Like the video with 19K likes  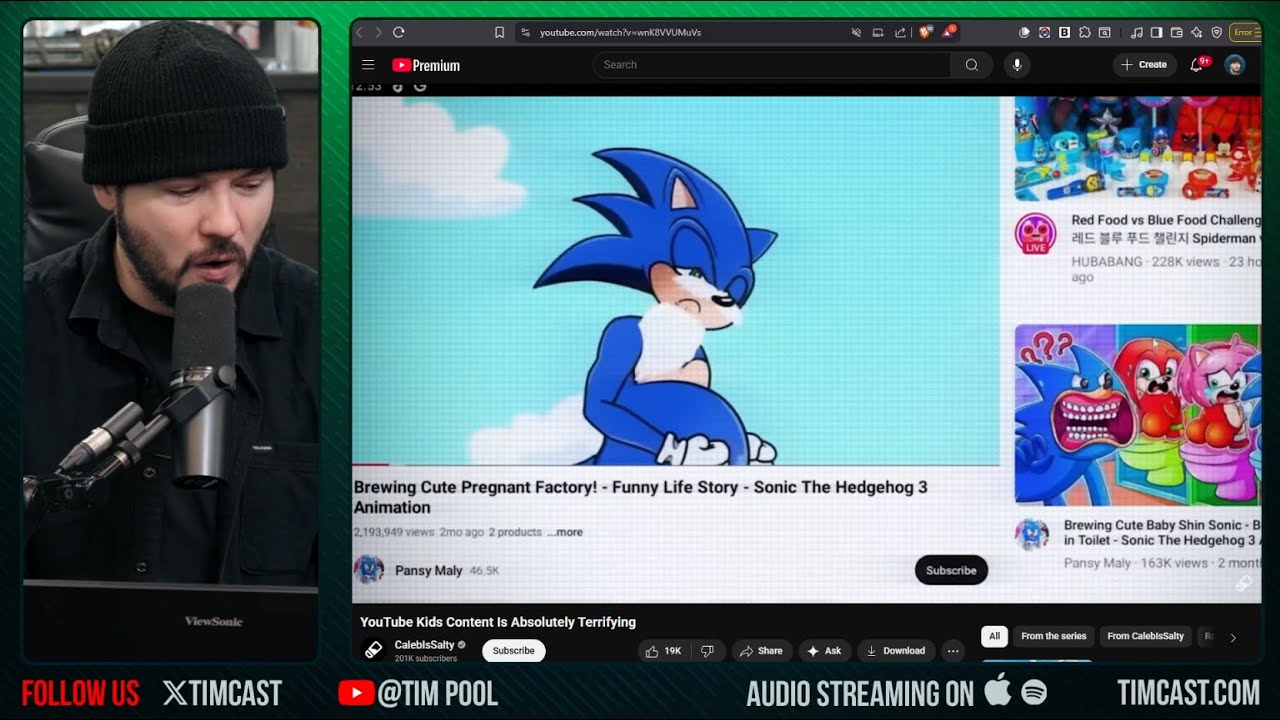tap(663, 651)
